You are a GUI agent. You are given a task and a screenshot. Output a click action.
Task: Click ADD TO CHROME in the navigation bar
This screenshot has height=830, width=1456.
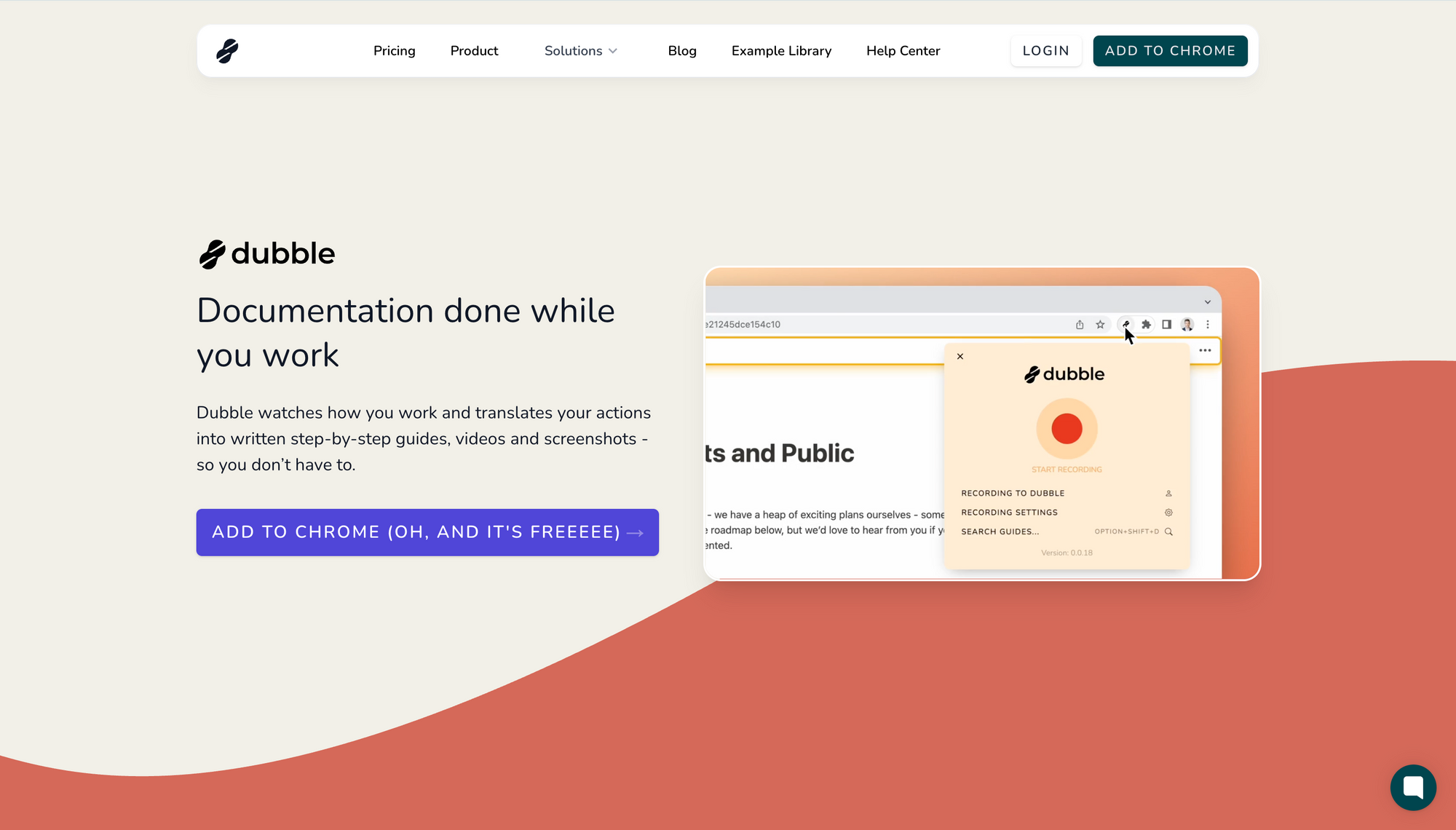pos(1170,51)
